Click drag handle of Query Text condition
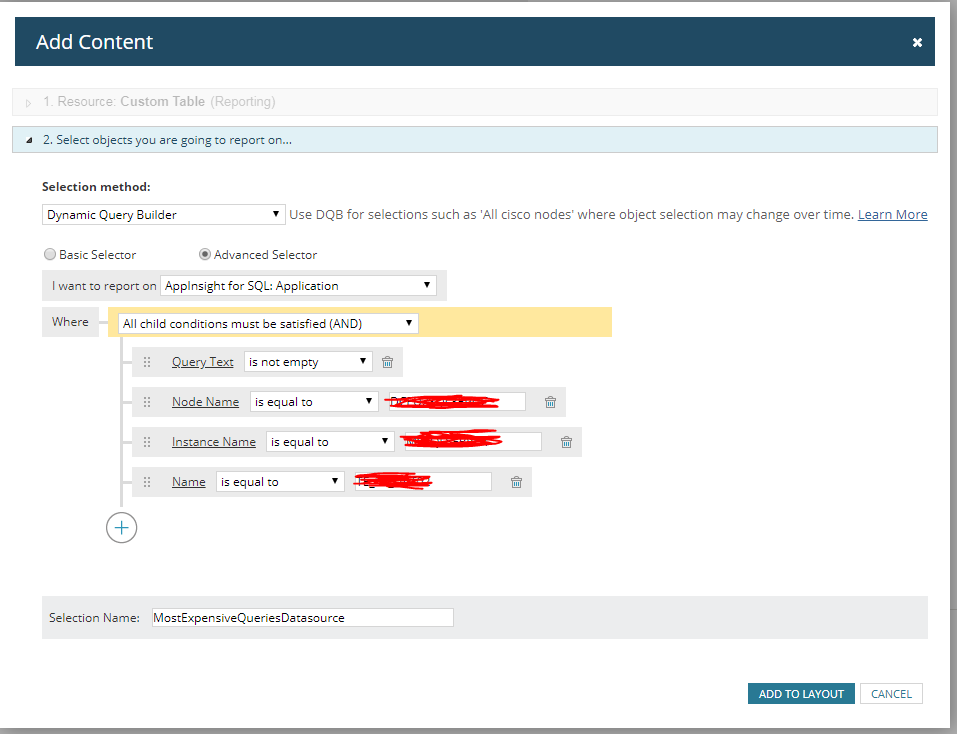Screen dimensions: 957x734 coord(146,362)
